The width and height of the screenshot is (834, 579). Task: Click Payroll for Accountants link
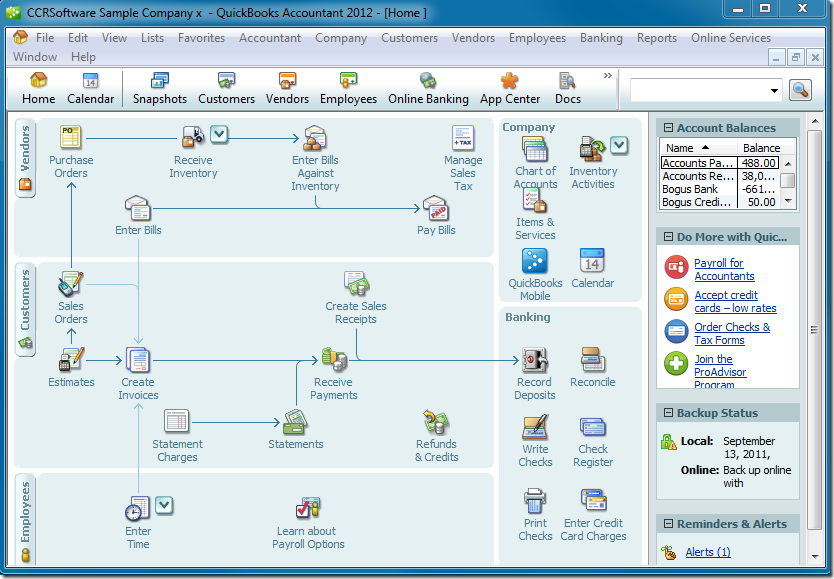point(724,270)
